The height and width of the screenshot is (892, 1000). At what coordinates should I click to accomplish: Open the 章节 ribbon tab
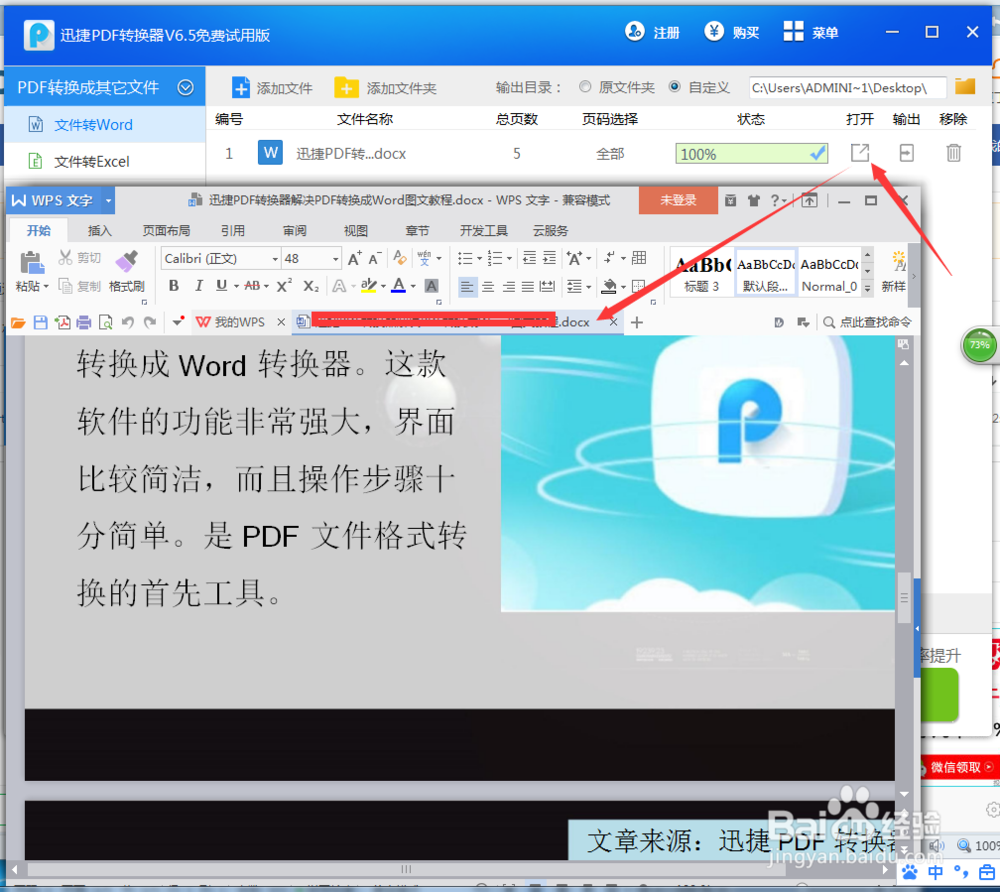tap(416, 230)
